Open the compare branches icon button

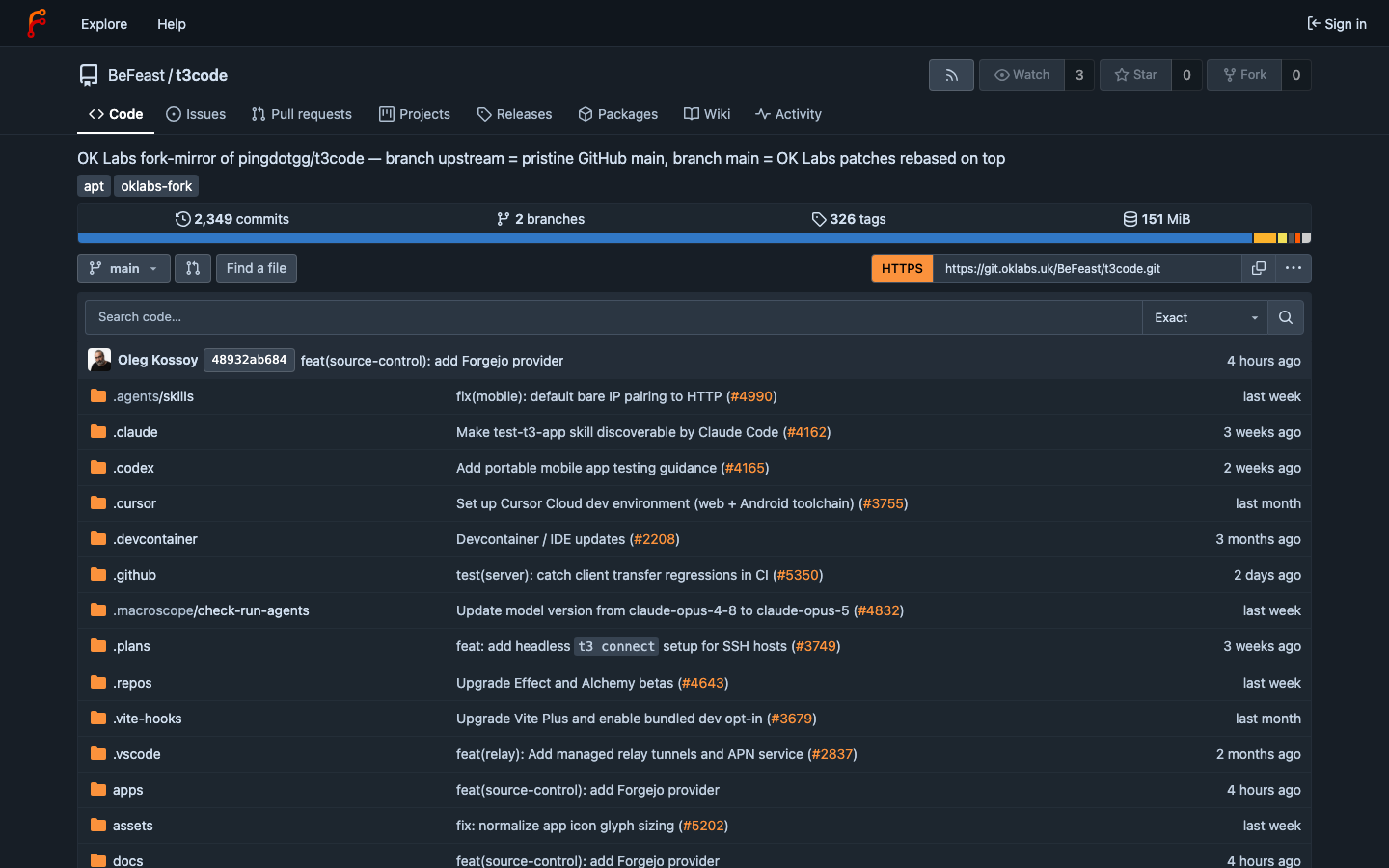[x=193, y=268]
